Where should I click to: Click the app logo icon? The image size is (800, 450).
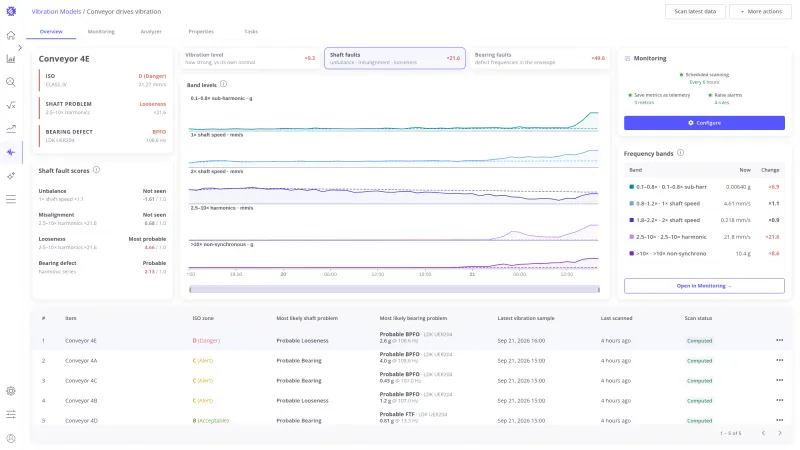(11, 11)
